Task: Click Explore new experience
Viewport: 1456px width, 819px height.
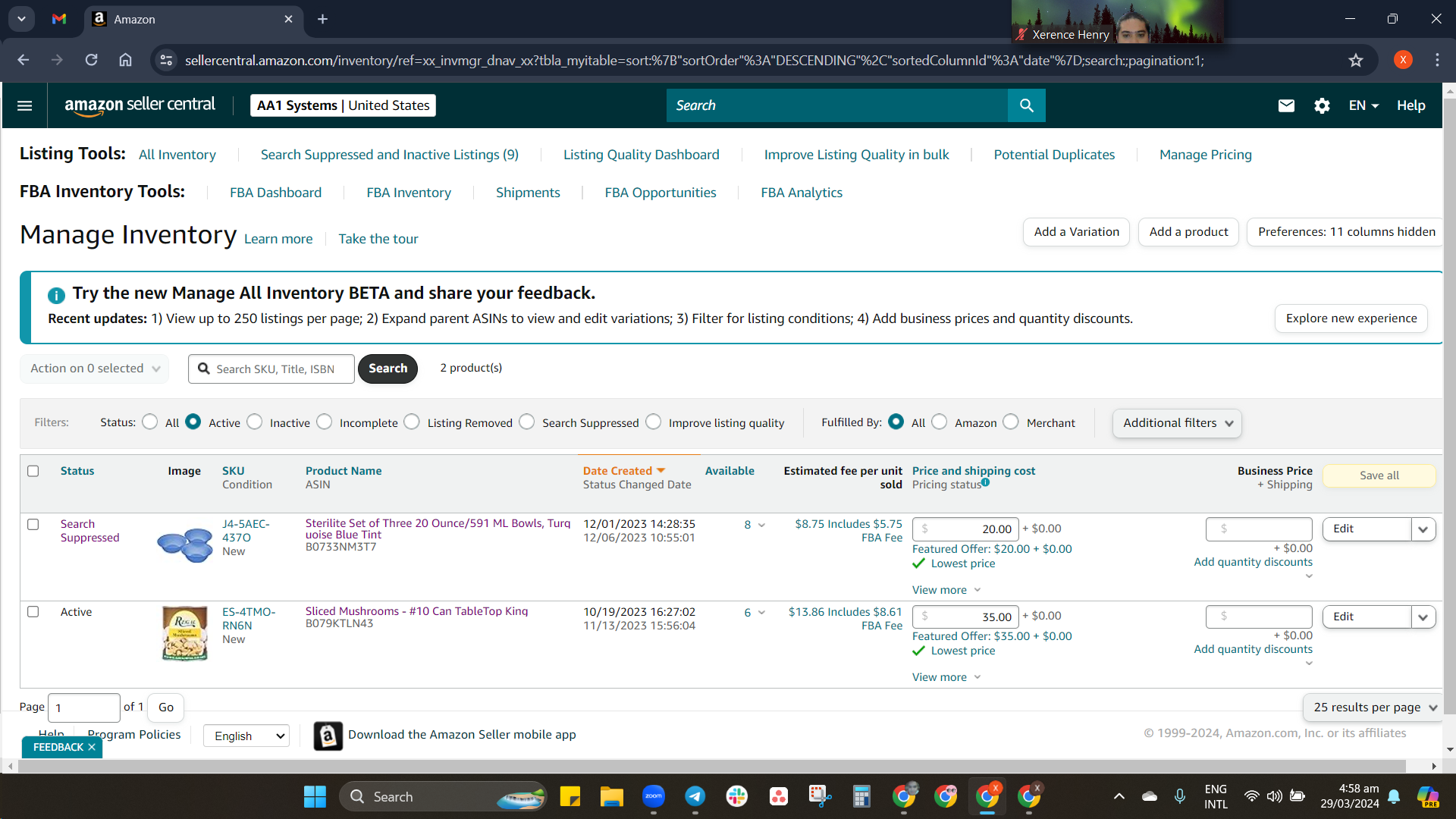Action: [x=1351, y=318]
